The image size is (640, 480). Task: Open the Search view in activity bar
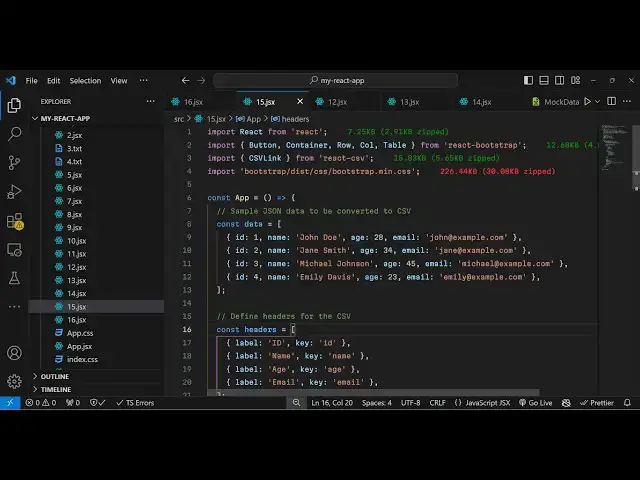coord(14,134)
